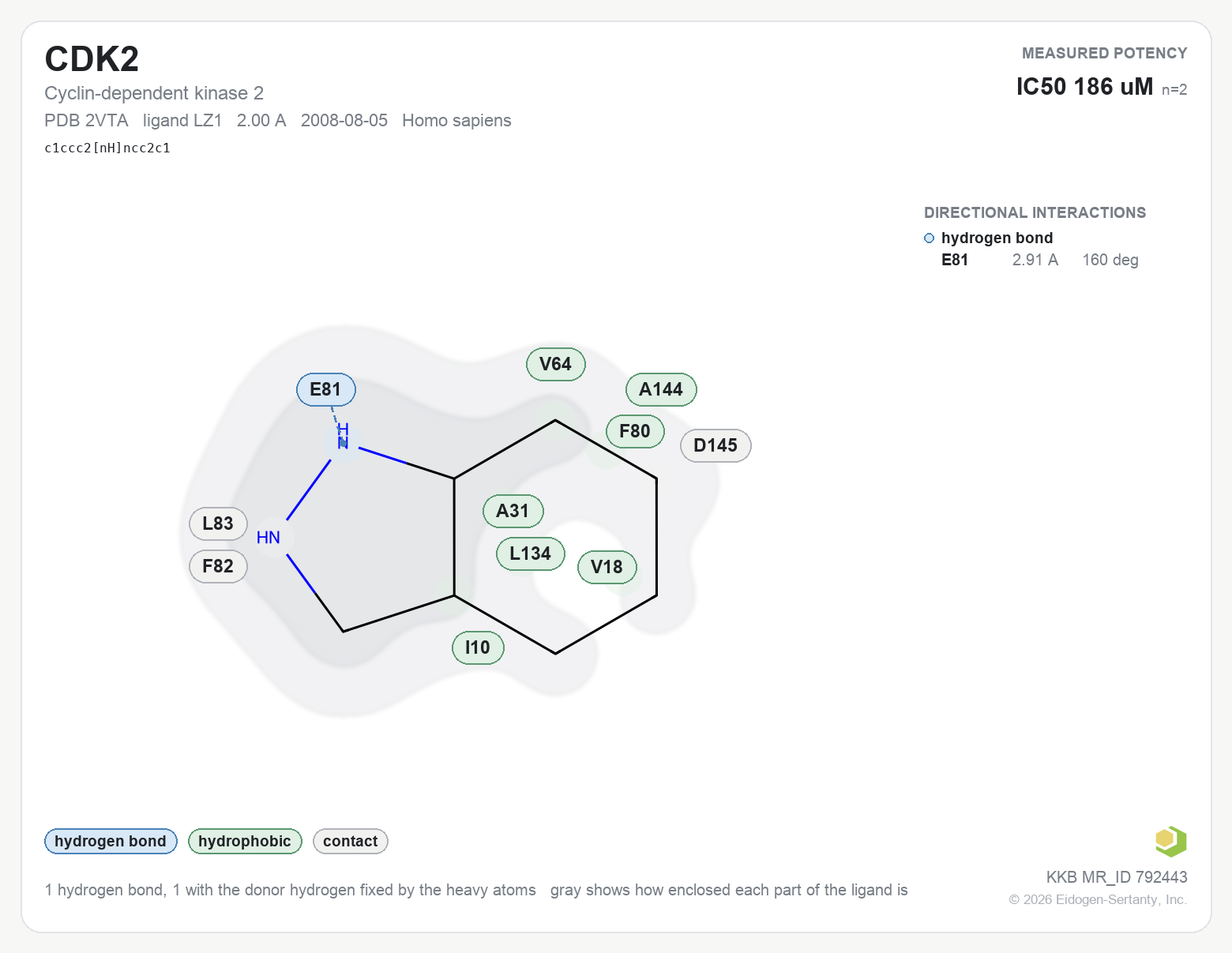Click the IC50 186 uM potency value
Screen dimensions: 1232x953
[1084, 87]
